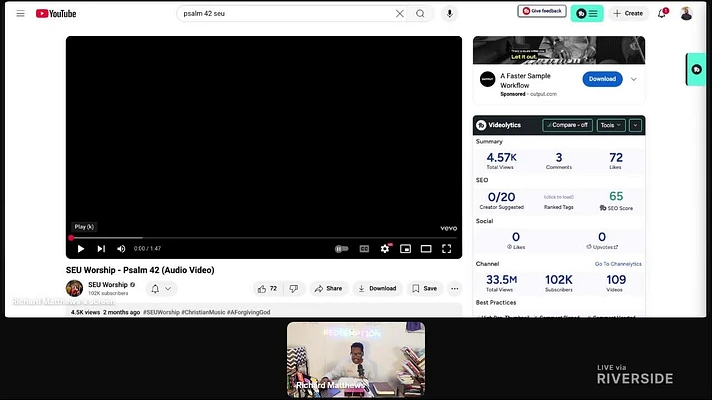This screenshot has width=712, height=400.
Task: Open Go To Channelytics link
Action: 618,264
